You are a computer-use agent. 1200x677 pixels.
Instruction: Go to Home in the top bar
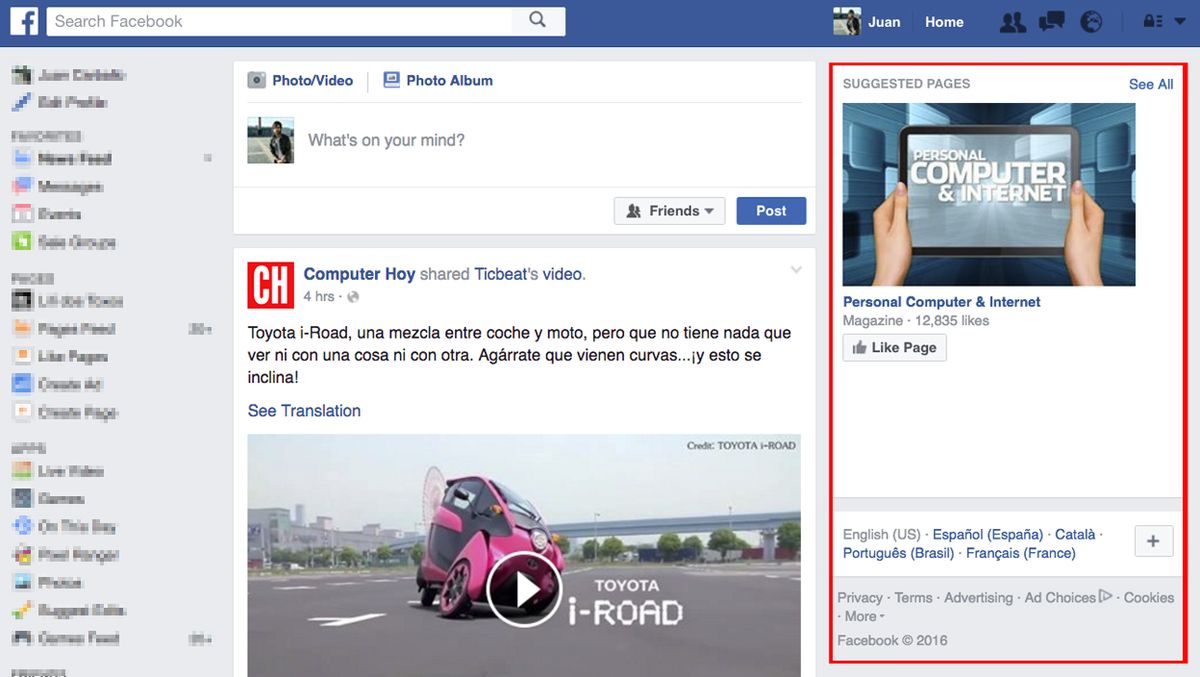pyautogui.click(x=943, y=21)
